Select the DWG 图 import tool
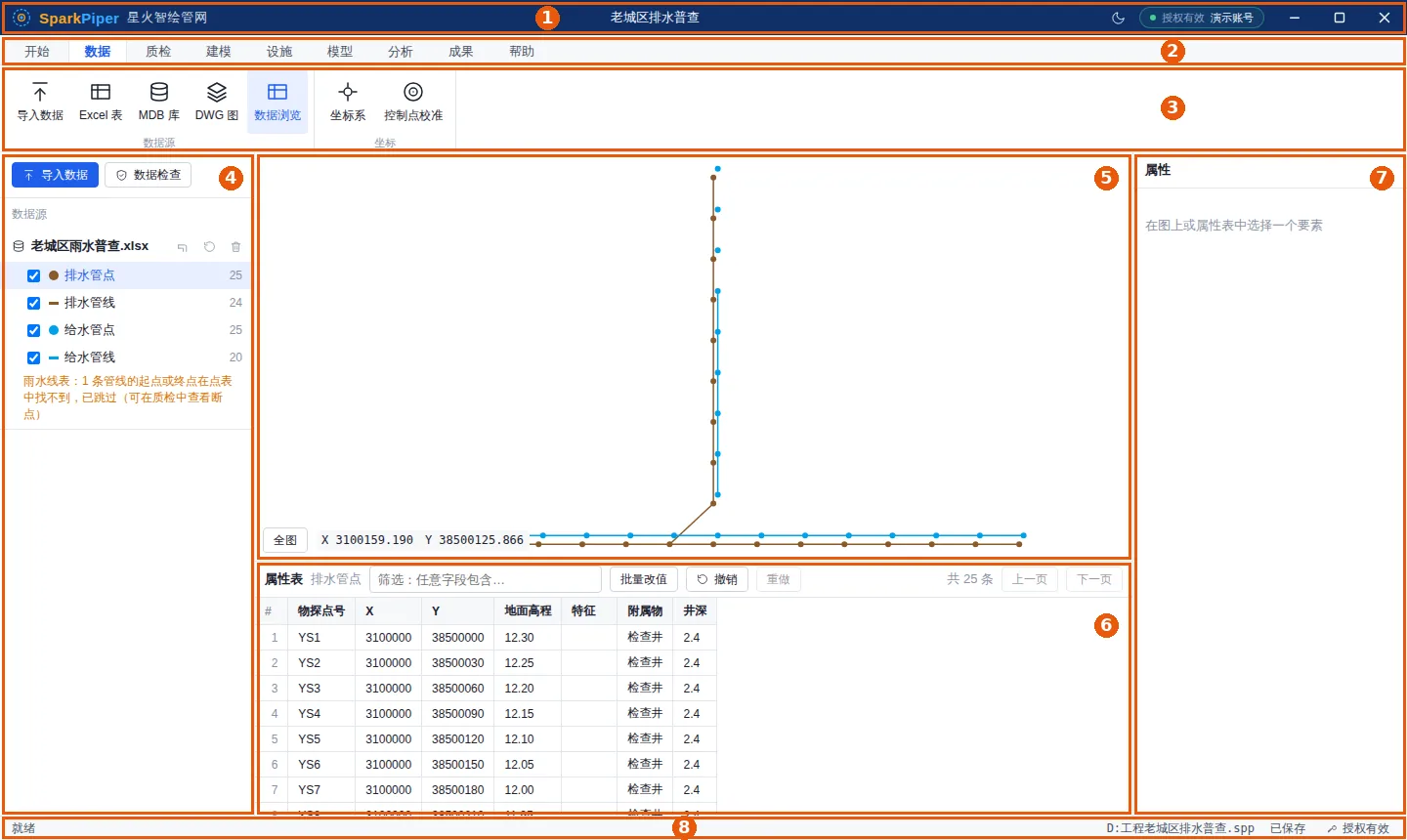 point(217,102)
